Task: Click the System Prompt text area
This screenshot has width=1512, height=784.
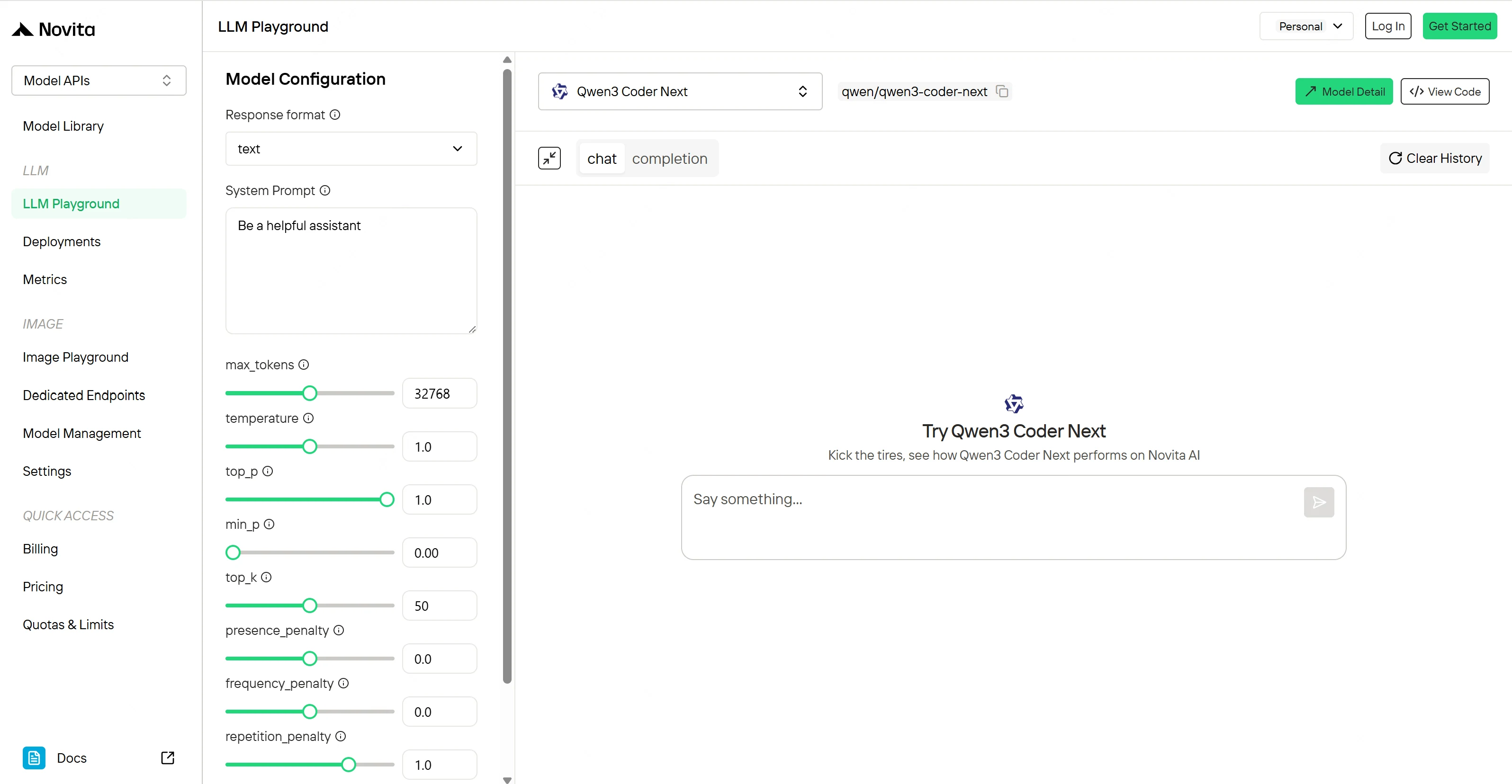Action: click(x=351, y=270)
